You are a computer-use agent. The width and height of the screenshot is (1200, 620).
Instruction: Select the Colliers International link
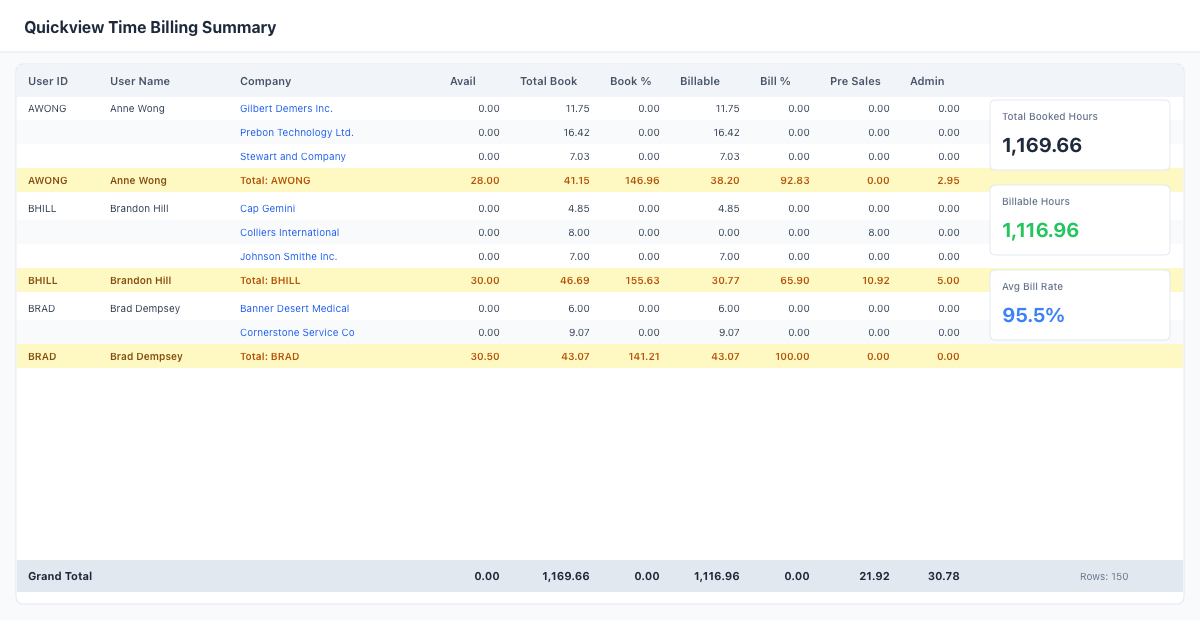coord(289,232)
